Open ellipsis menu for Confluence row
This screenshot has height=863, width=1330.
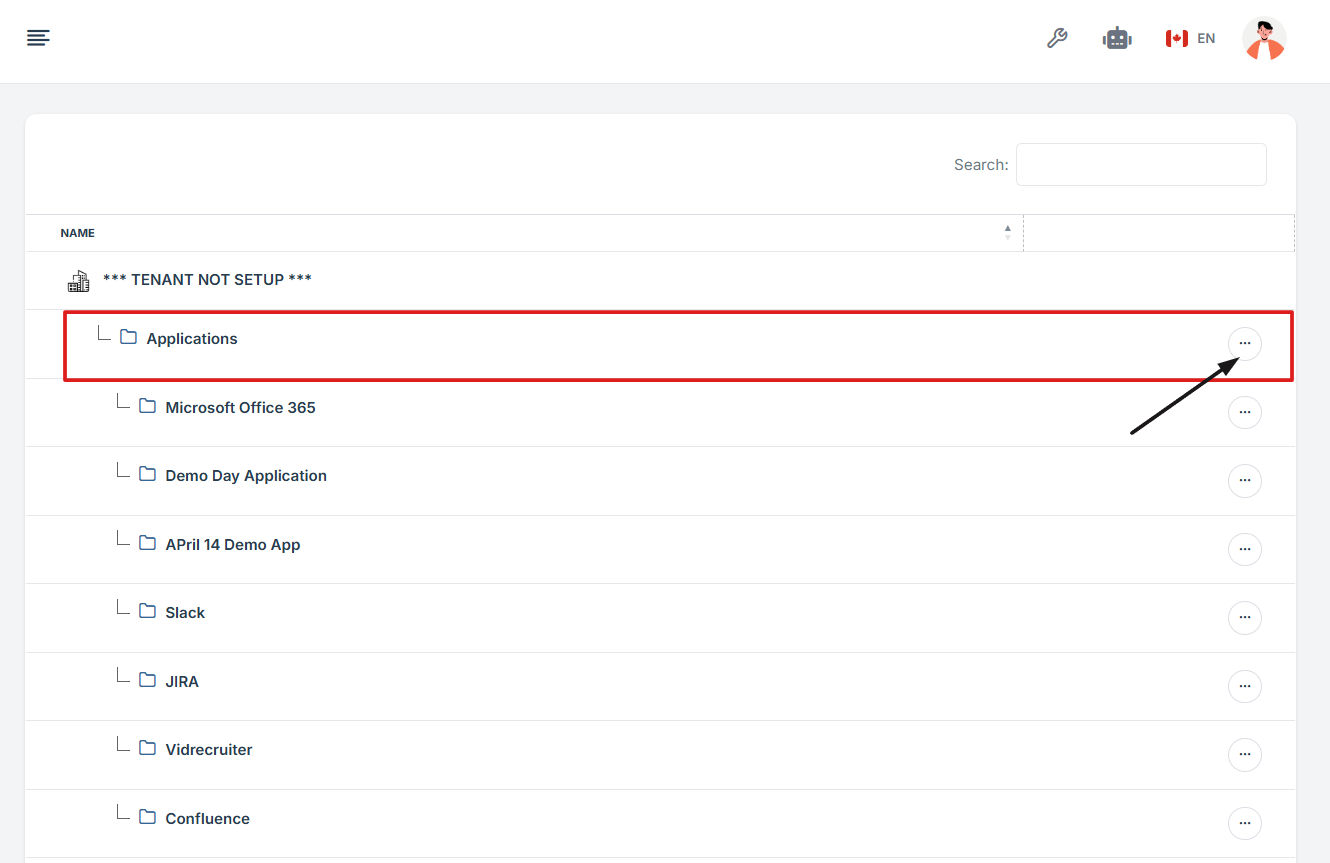pyautogui.click(x=1244, y=823)
